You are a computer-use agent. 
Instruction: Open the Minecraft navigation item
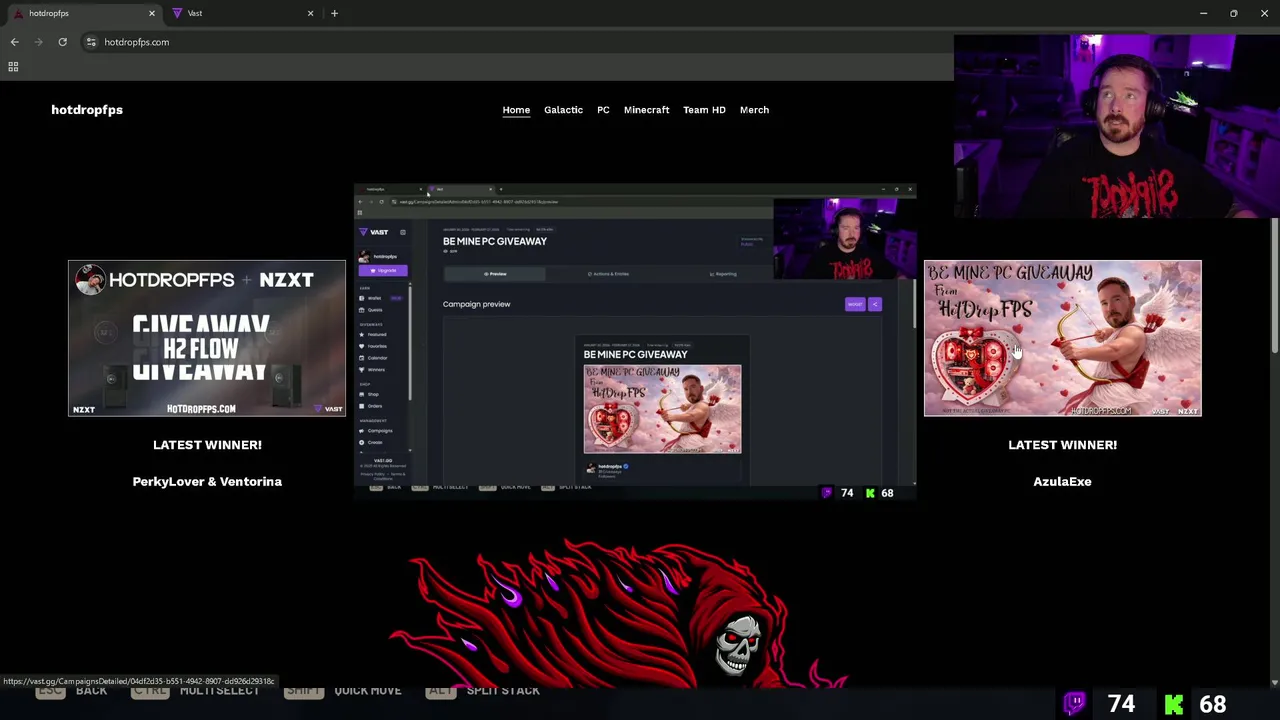[646, 110]
